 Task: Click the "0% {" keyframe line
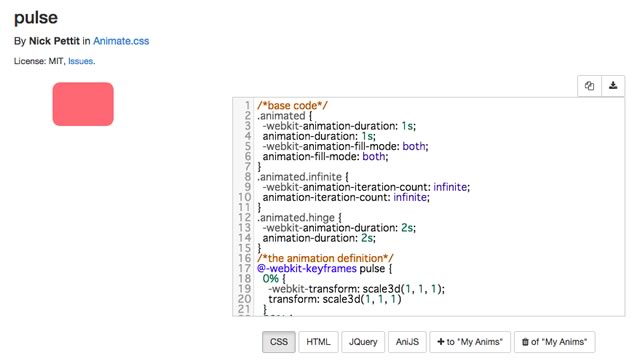click(x=274, y=279)
